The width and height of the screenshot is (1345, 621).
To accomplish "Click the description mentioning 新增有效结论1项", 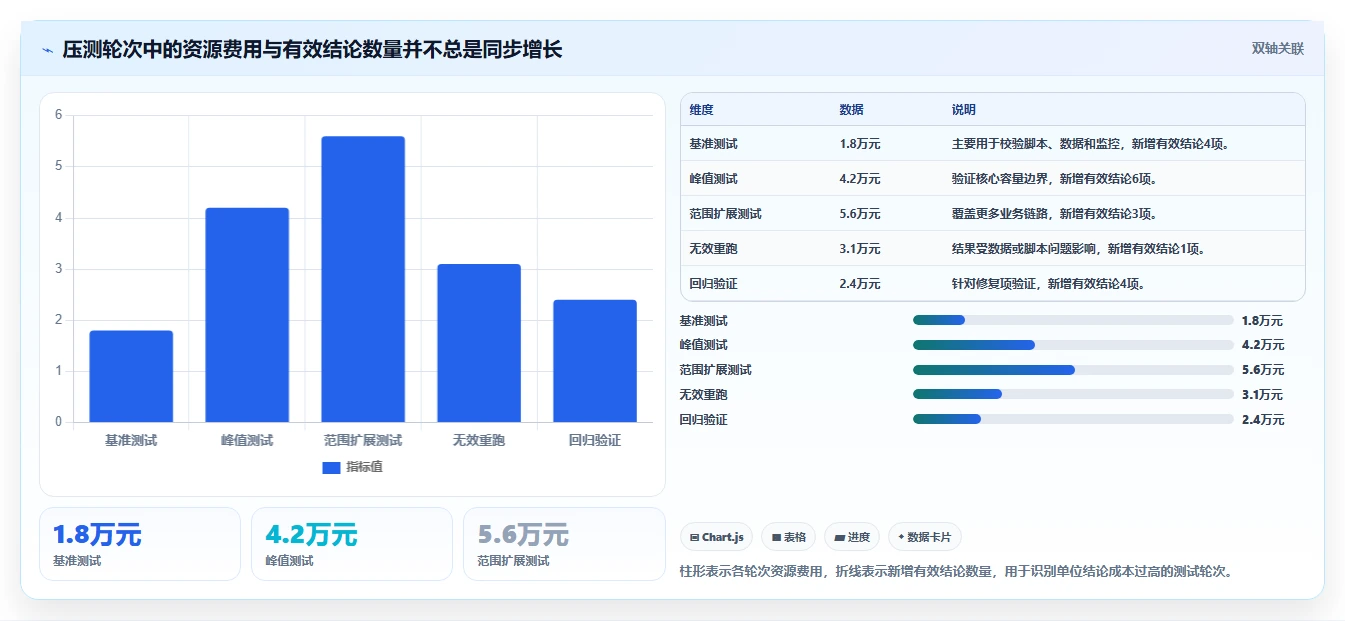I will (x=1078, y=249).
